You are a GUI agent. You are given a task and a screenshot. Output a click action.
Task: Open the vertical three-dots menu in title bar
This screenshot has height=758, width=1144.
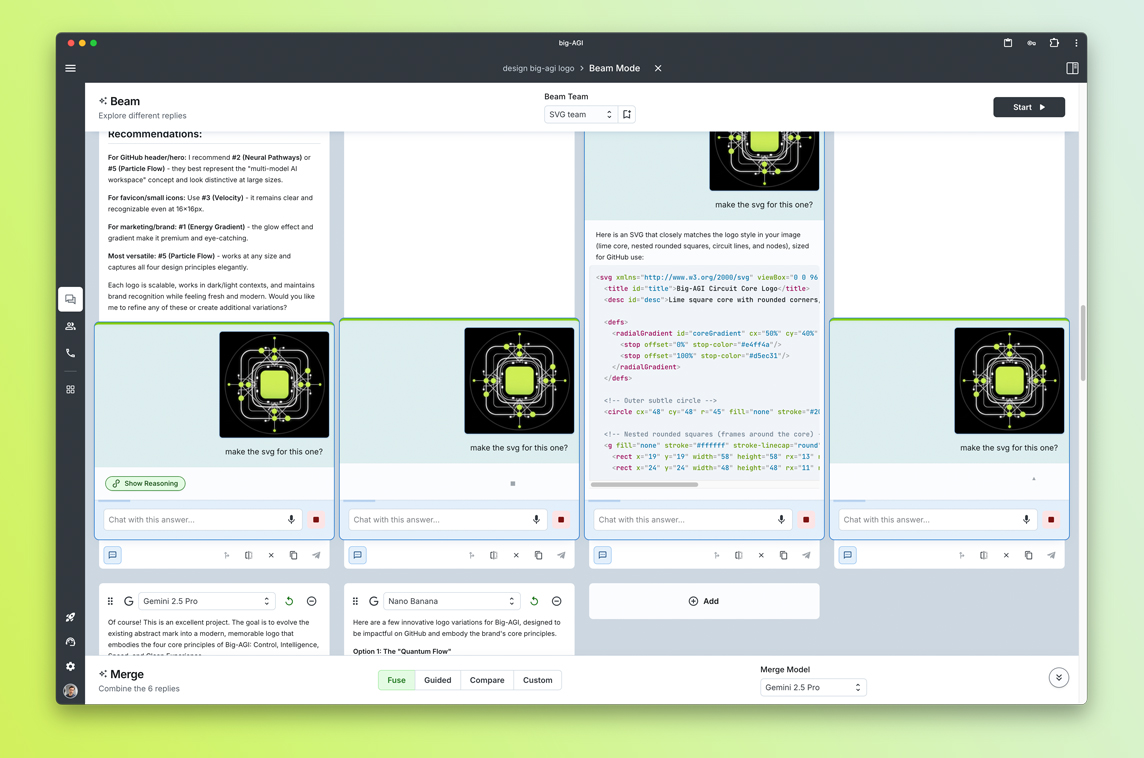click(x=1076, y=43)
